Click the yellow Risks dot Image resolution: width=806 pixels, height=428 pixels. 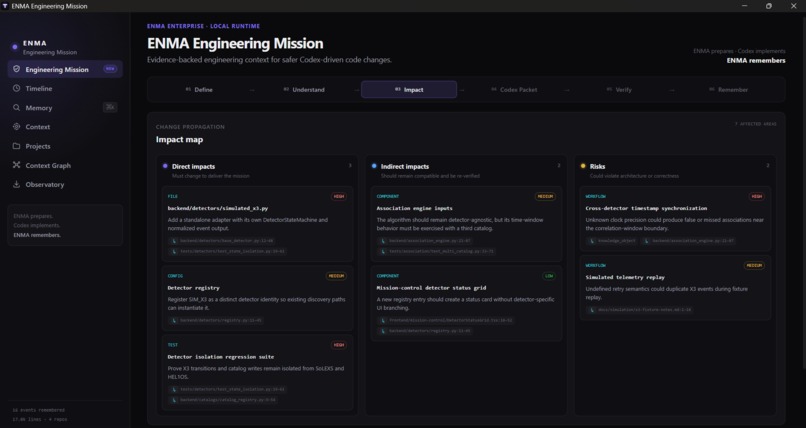coord(583,166)
